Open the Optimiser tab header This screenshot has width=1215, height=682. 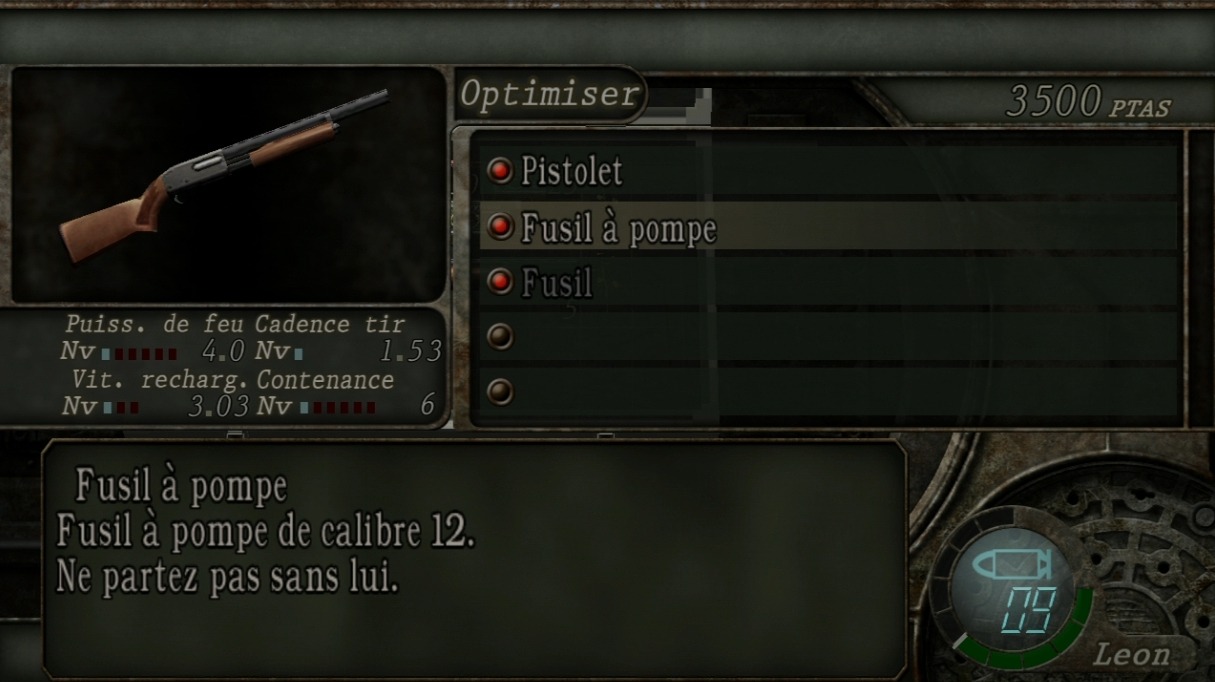550,95
